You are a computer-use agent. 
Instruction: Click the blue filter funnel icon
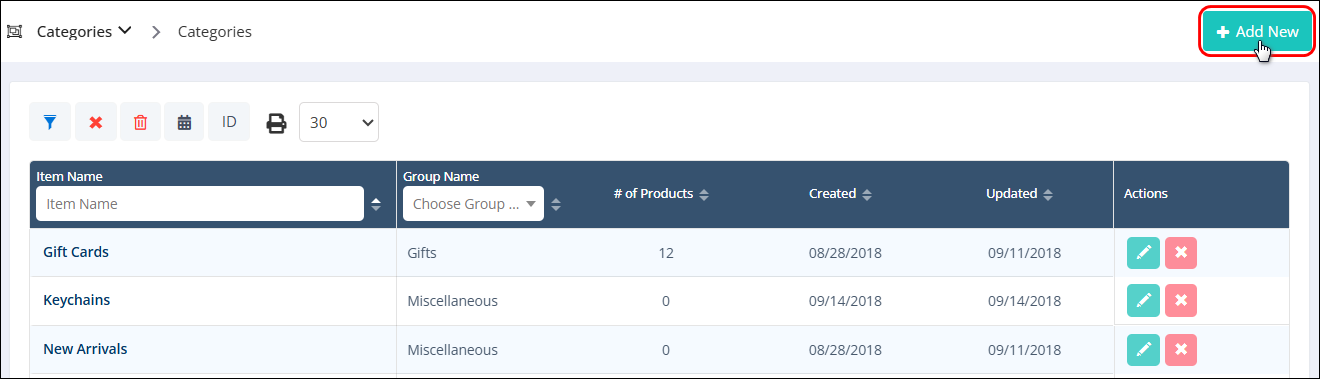click(x=50, y=122)
